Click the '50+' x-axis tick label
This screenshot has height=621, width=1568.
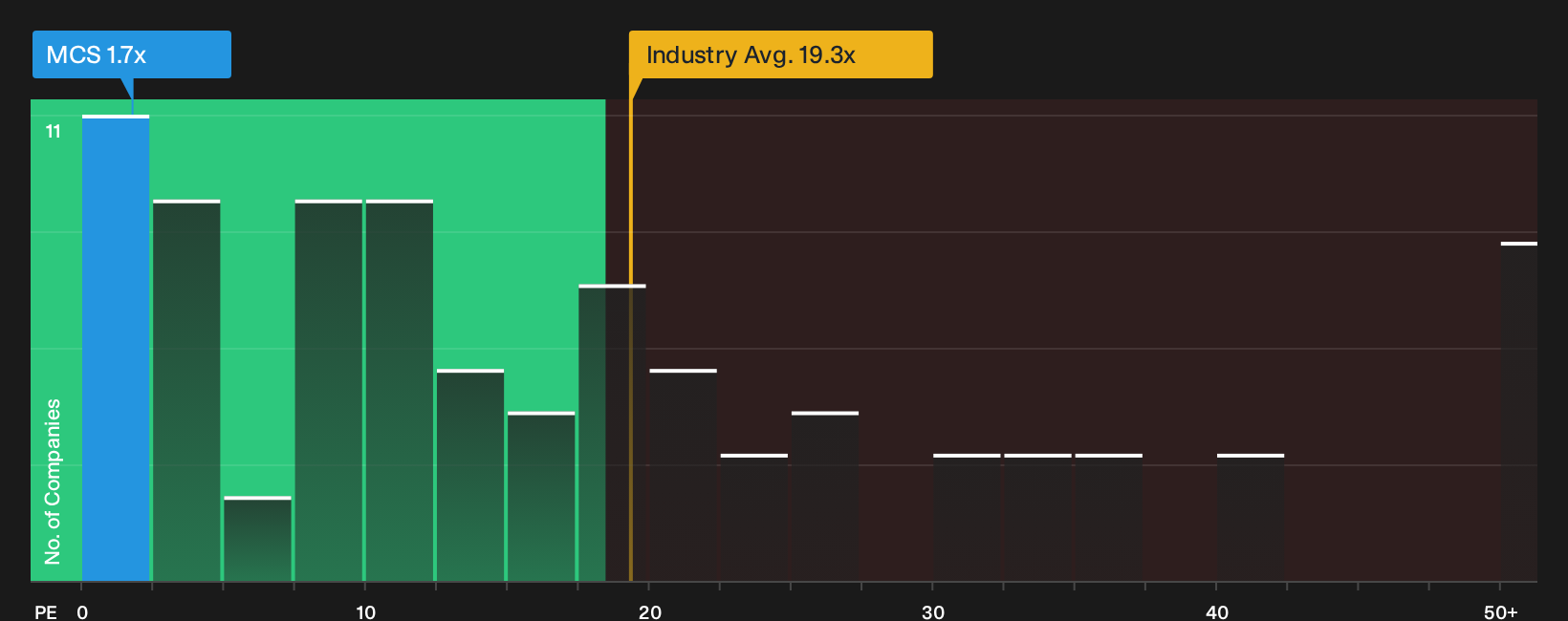pos(1501,611)
